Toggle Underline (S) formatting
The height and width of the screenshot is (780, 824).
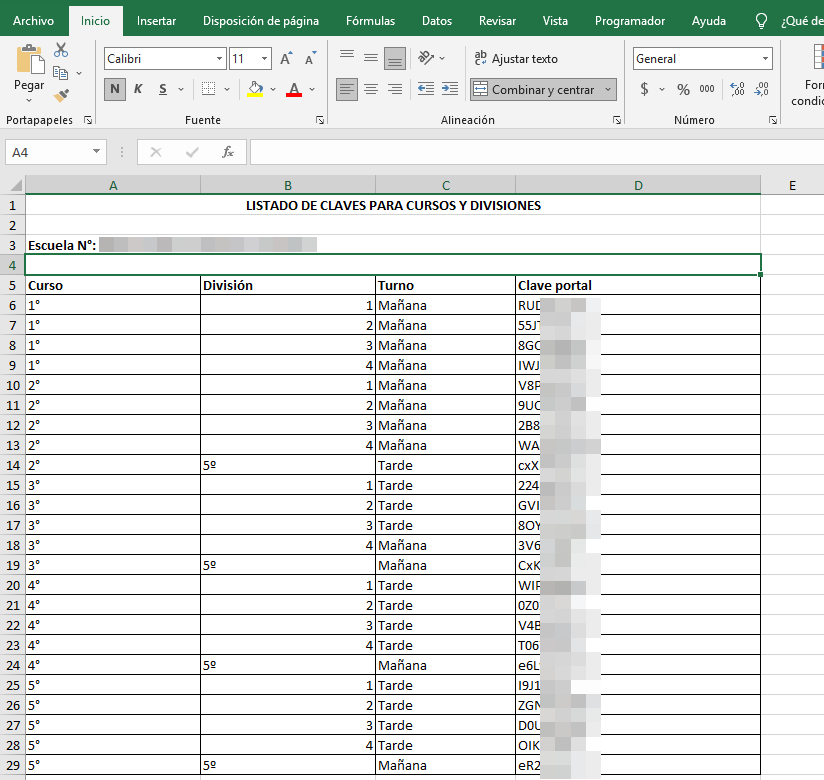click(163, 89)
